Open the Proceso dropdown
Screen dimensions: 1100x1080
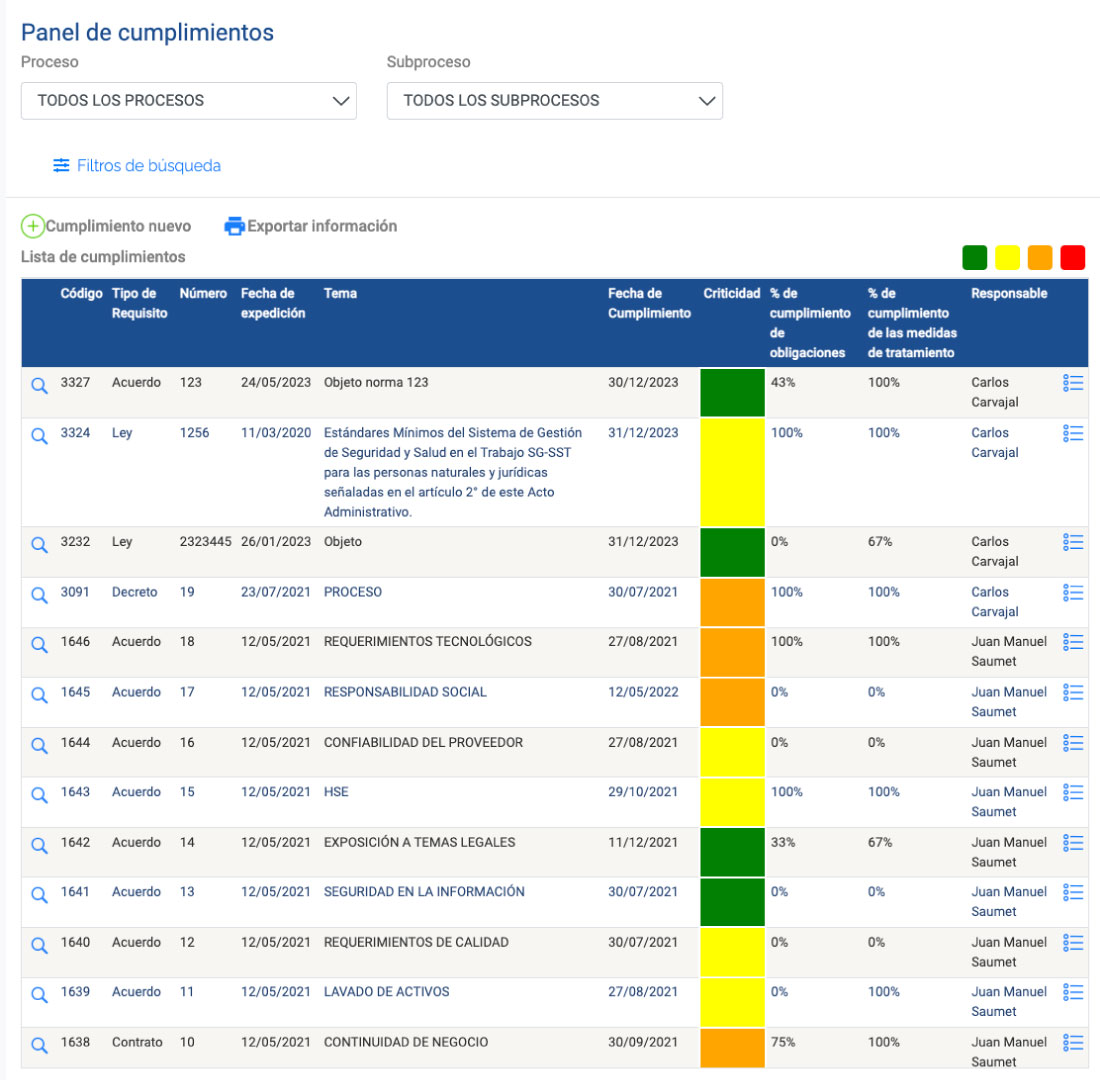click(x=189, y=100)
